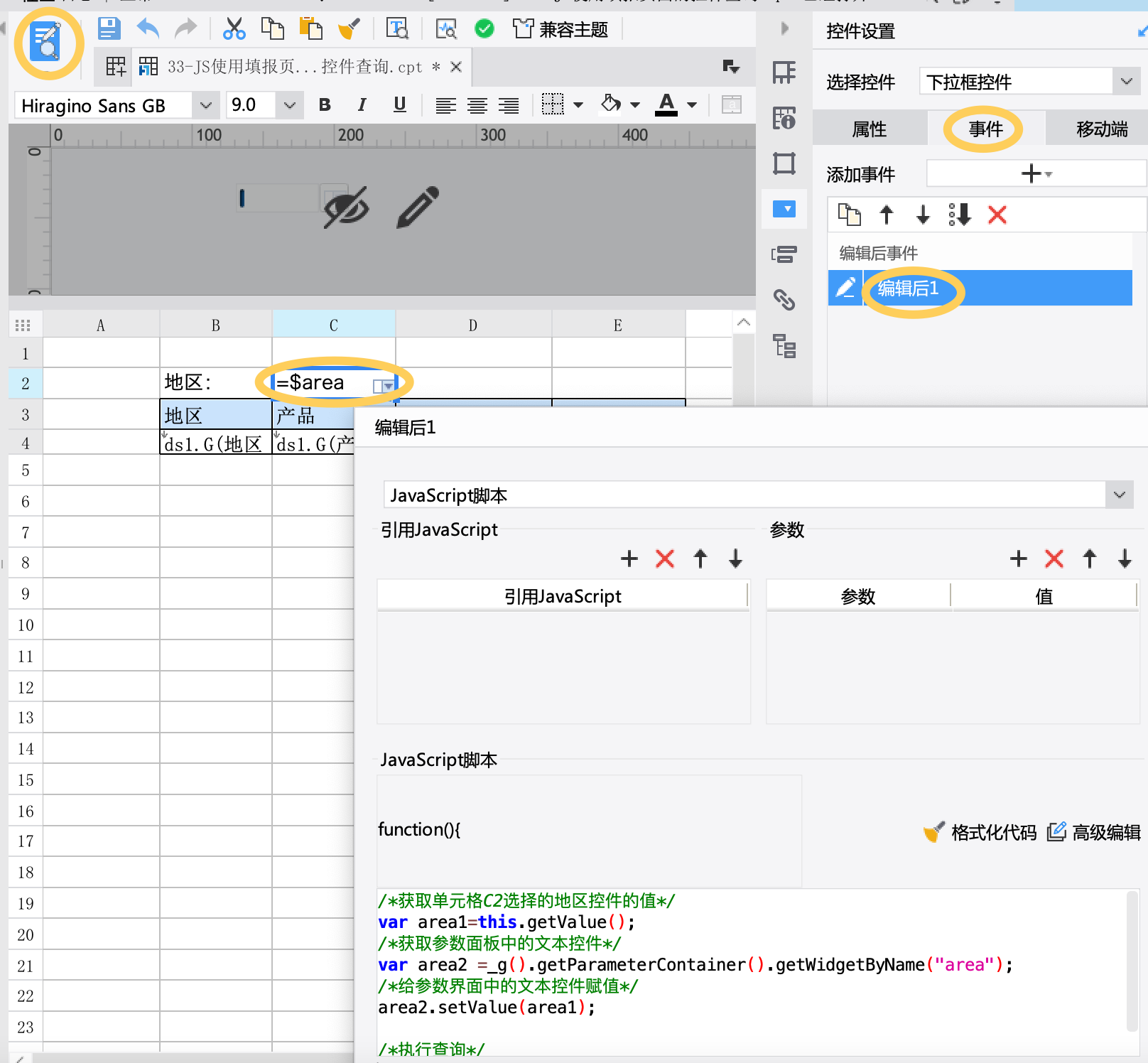The width and height of the screenshot is (1148, 1063).
Task: Click the text widget in parameter pane
Action: point(278,198)
